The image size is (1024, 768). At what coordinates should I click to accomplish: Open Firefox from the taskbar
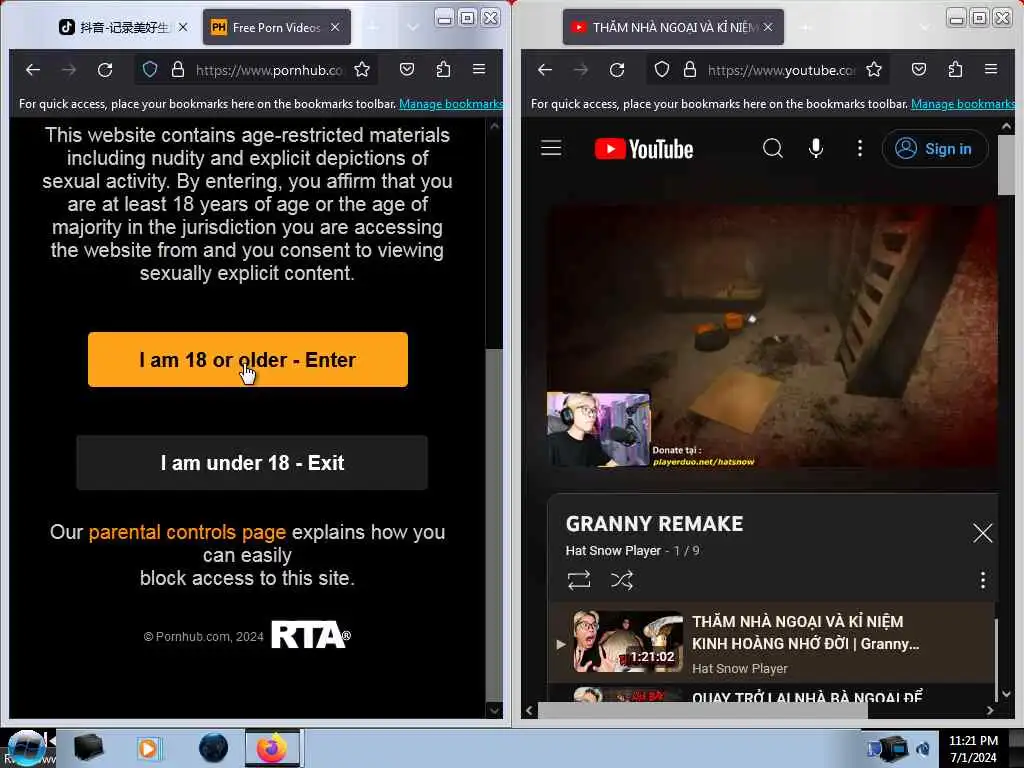click(x=272, y=748)
